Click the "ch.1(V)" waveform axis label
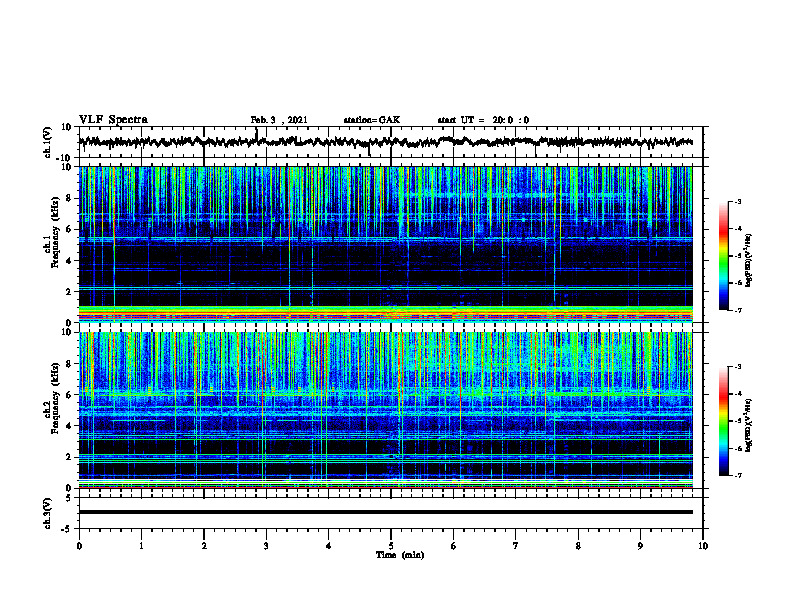792x612 pixels. point(48,142)
